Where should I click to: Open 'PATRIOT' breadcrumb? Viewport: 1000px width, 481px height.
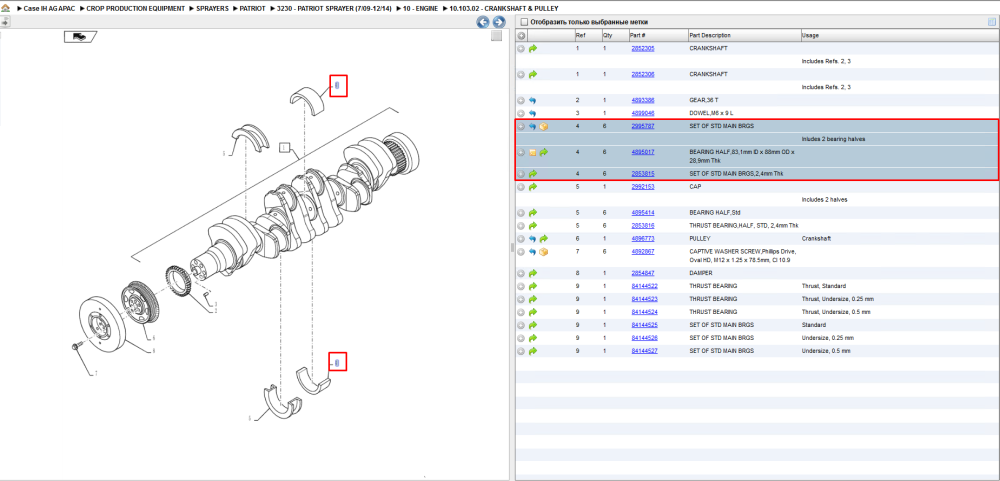click(252, 9)
